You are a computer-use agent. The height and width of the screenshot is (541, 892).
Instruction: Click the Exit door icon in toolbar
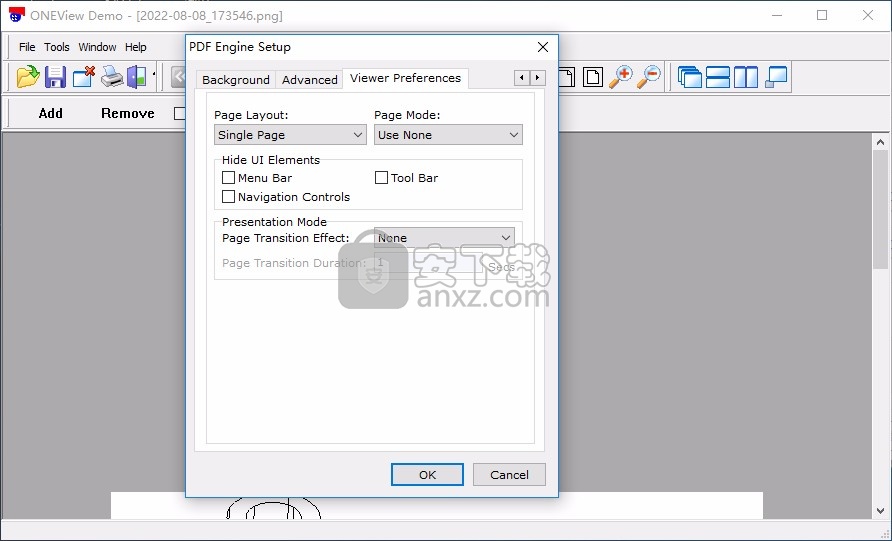[x=137, y=77]
